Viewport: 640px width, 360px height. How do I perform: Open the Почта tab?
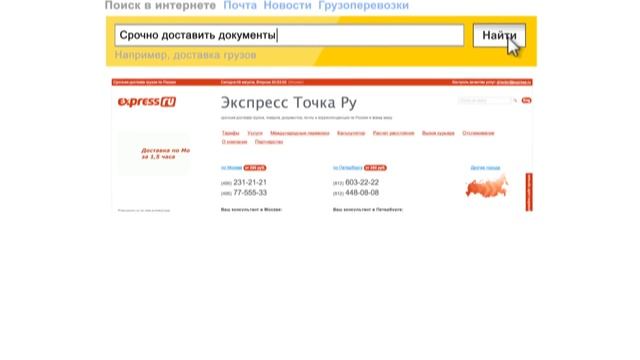coord(240,5)
